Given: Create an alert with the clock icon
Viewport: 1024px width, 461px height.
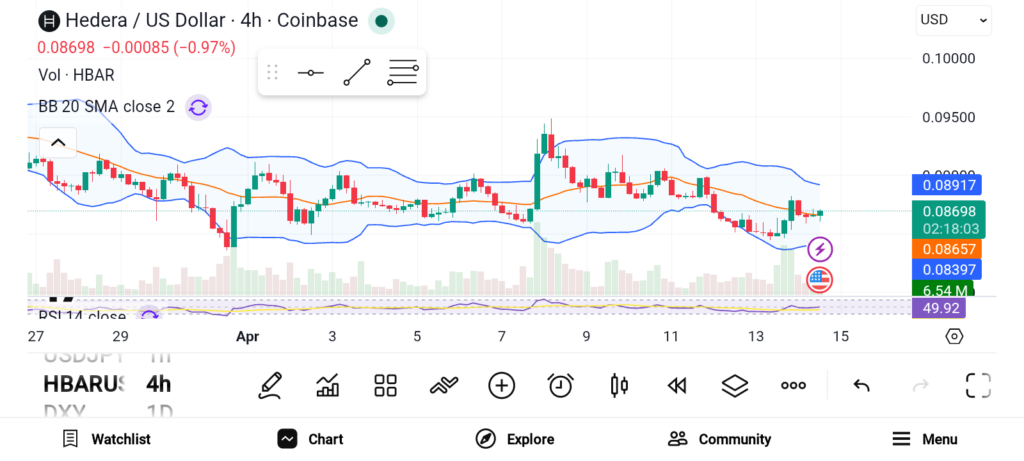Looking at the screenshot, I should [x=560, y=385].
